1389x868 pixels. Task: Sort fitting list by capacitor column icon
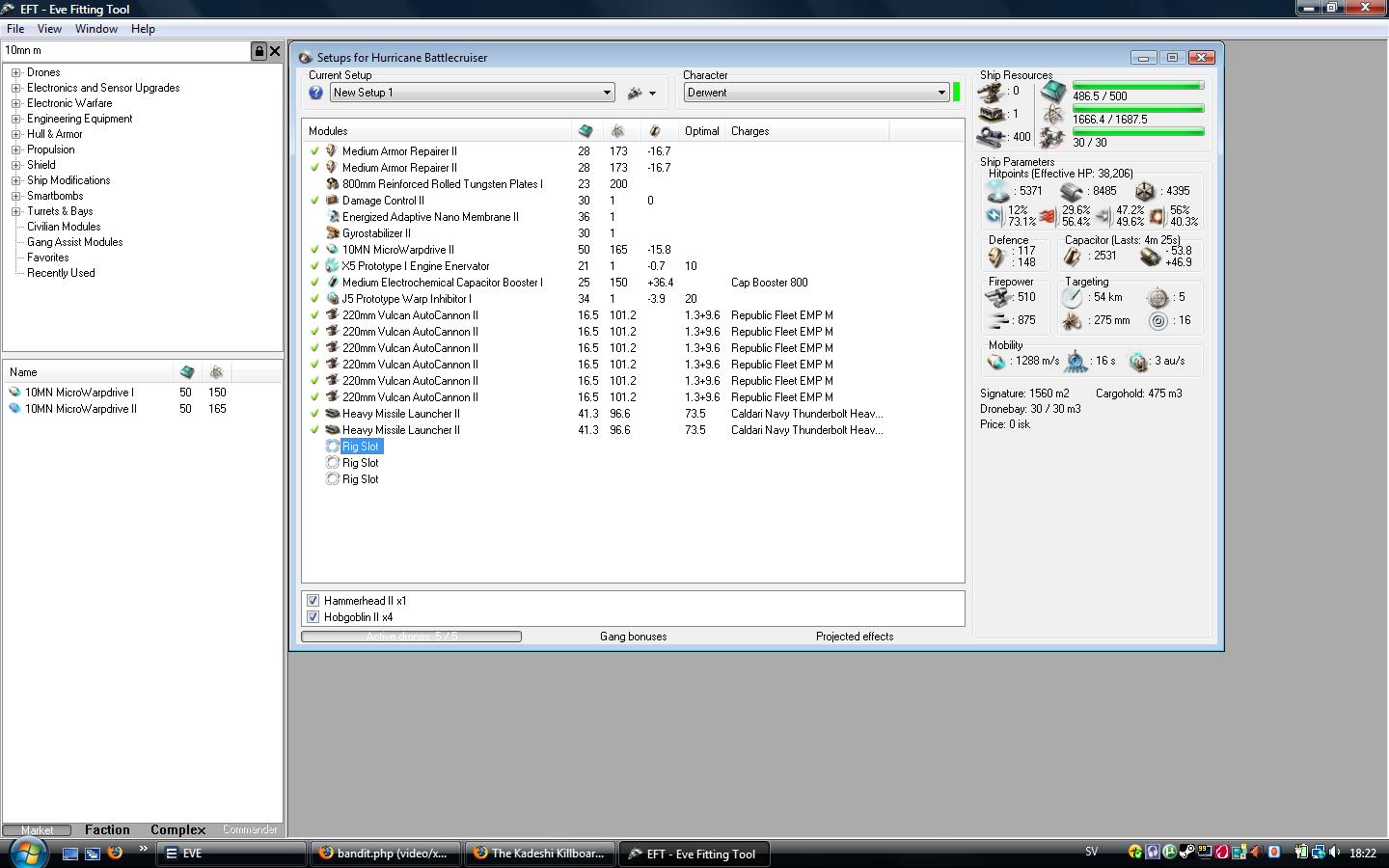click(x=655, y=131)
